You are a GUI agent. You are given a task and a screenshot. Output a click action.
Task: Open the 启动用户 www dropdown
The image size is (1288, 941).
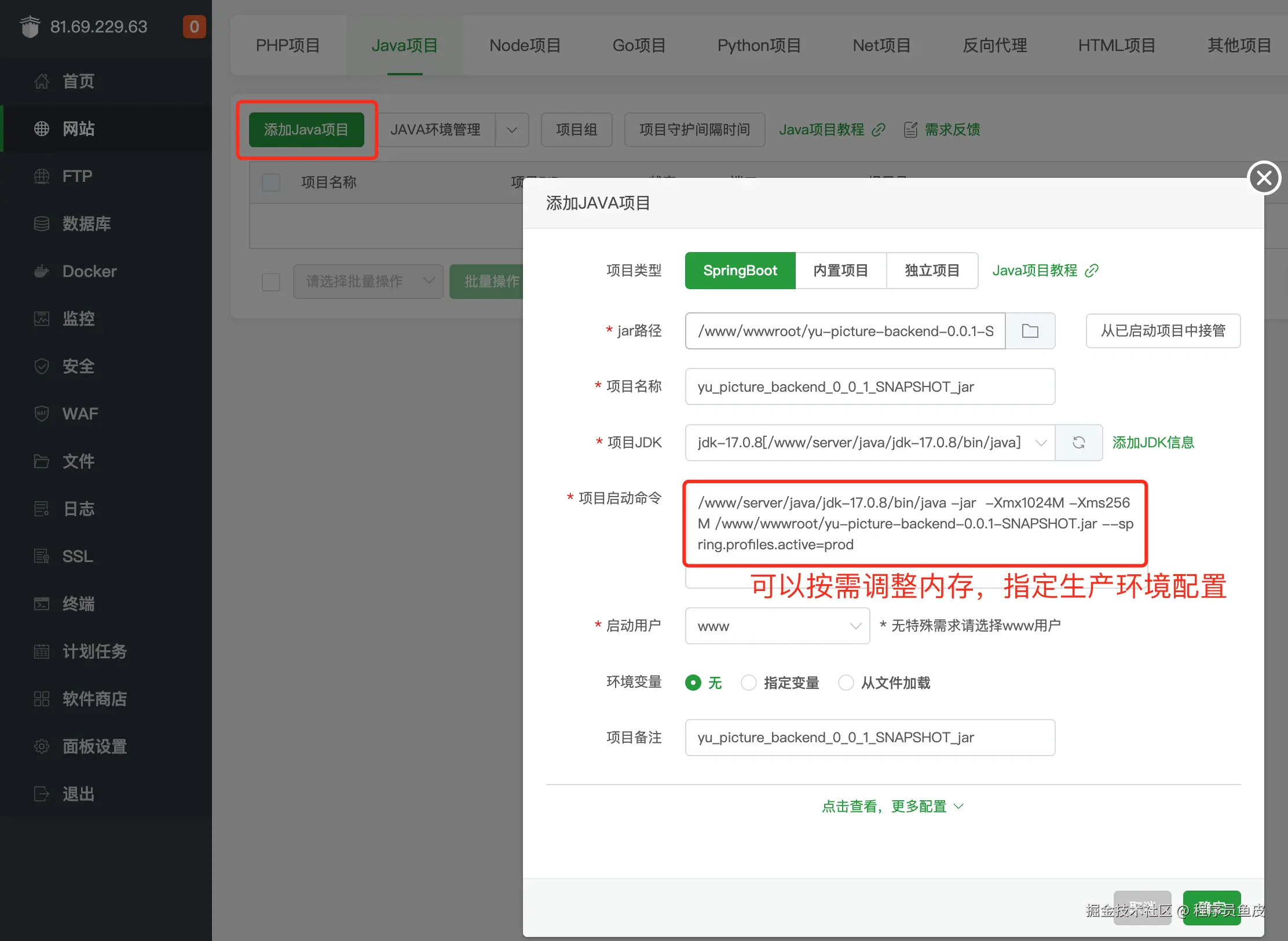point(777,626)
